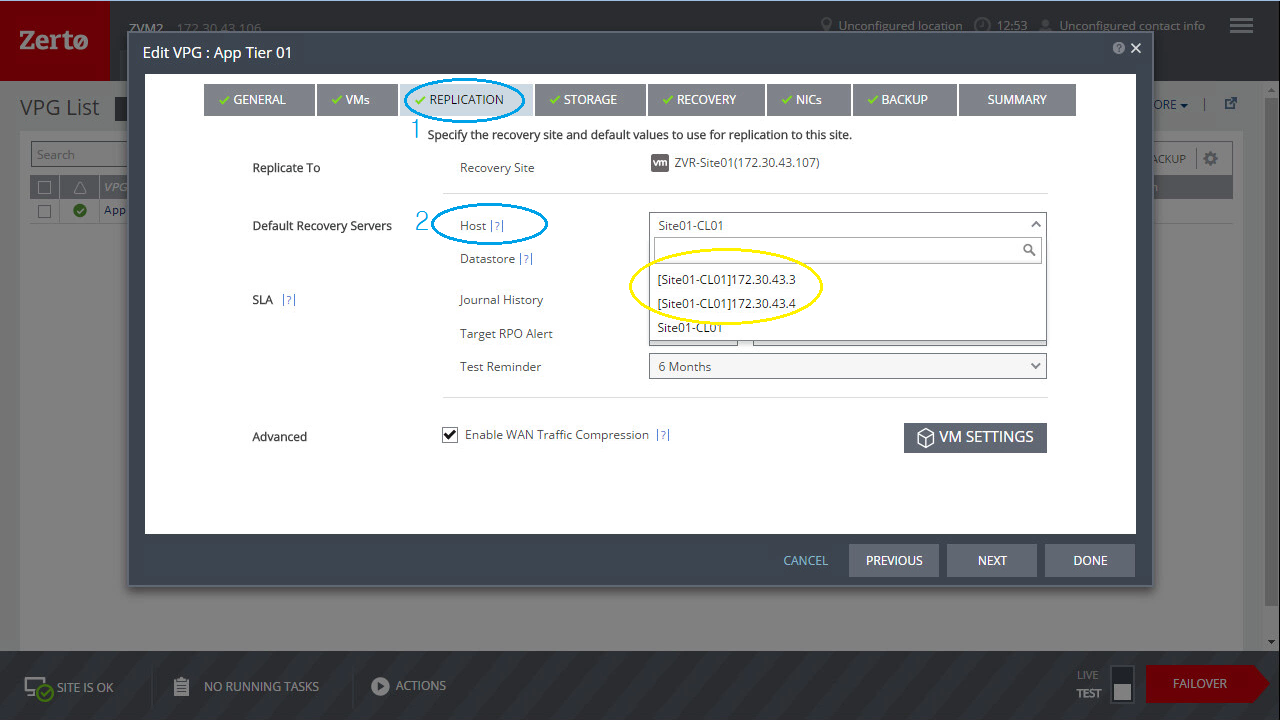Click the red FAILOVER button
Screen dimensions: 1280x720
pos(1199,684)
